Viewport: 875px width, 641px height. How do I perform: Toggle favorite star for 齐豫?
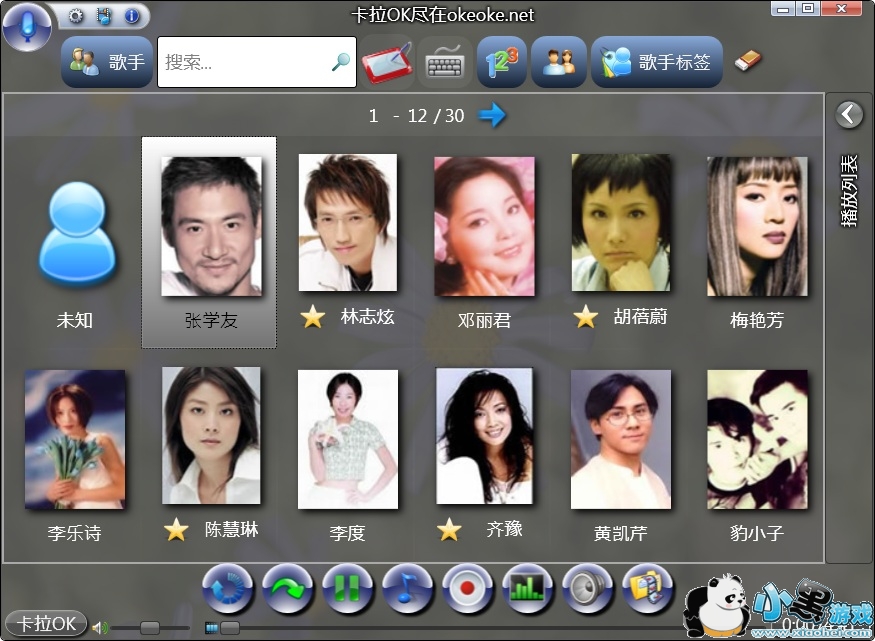point(449,529)
